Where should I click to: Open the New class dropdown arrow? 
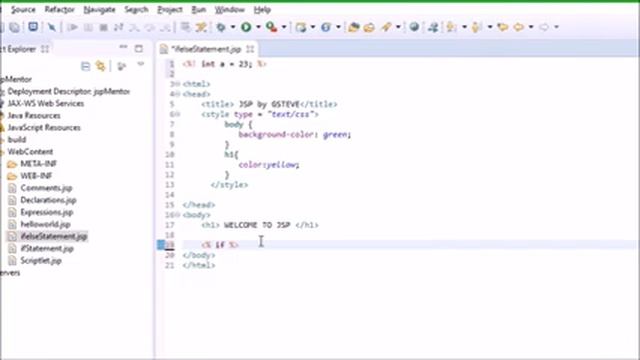pos(338,27)
